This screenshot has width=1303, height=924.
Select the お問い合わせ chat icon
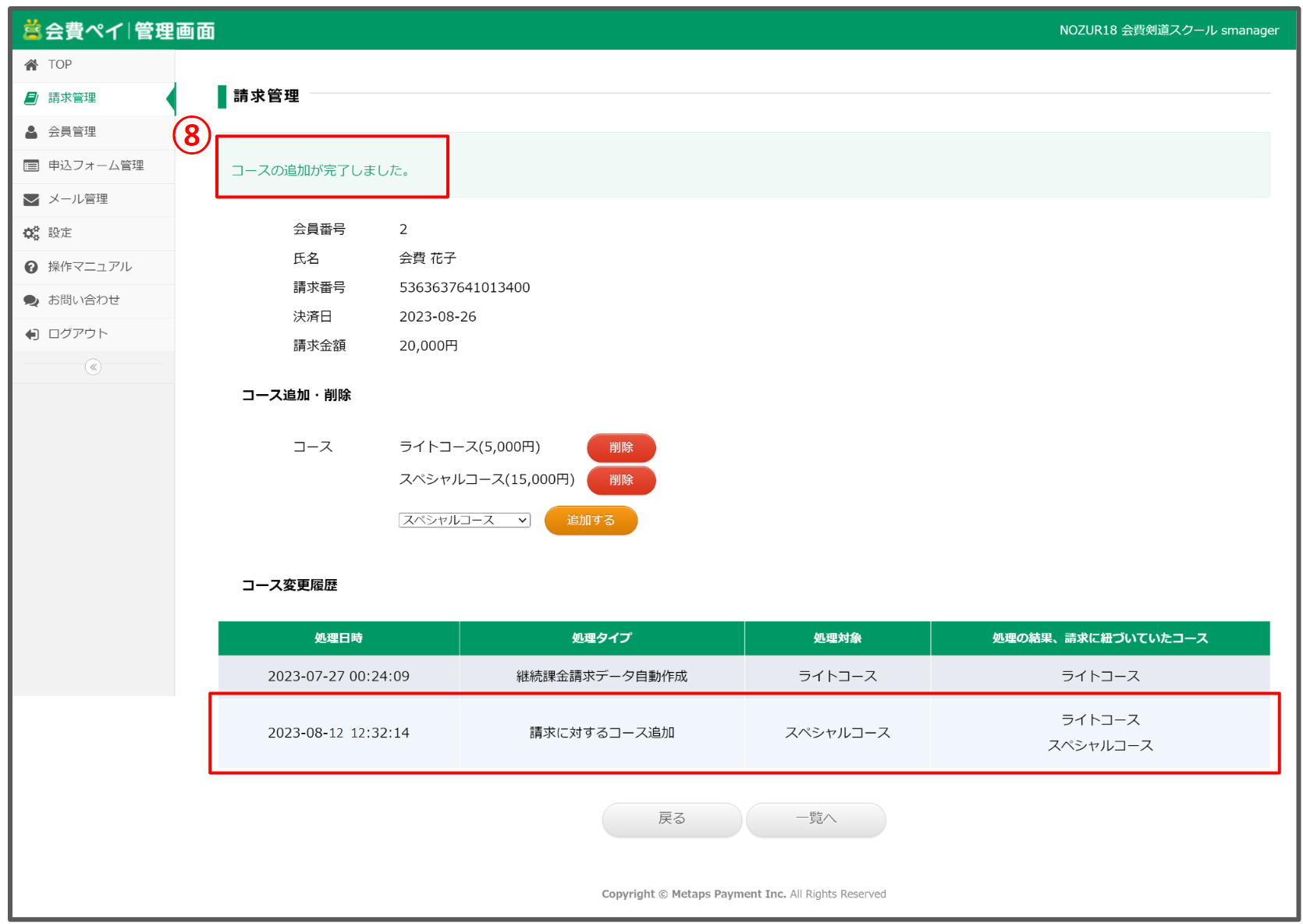click(x=30, y=300)
